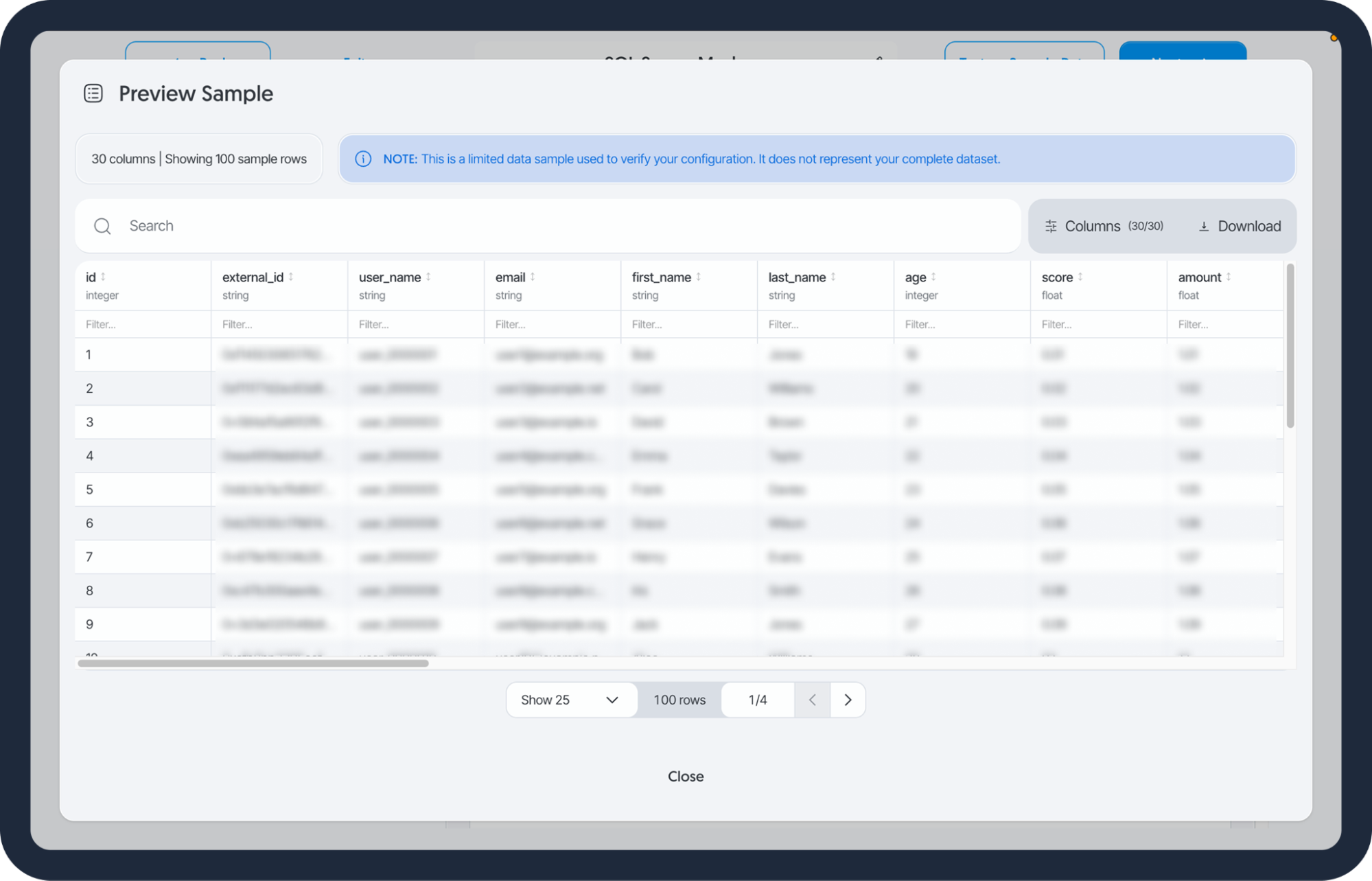
Task: Sort by the age column arrows
Action: (933, 277)
